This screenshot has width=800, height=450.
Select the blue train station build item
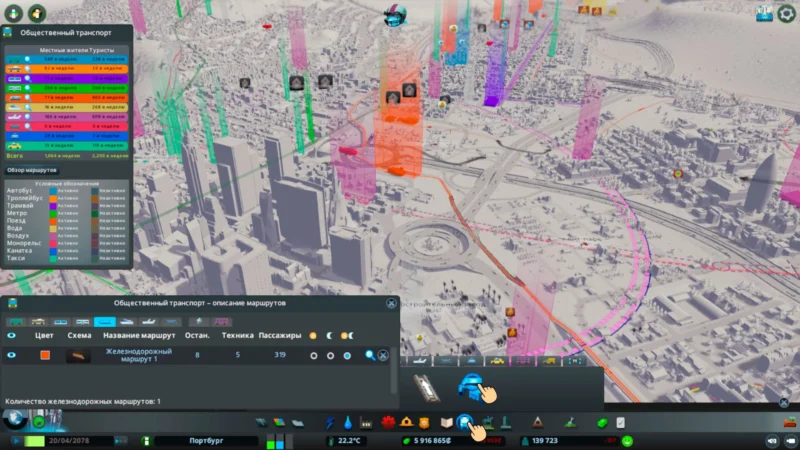(x=470, y=387)
